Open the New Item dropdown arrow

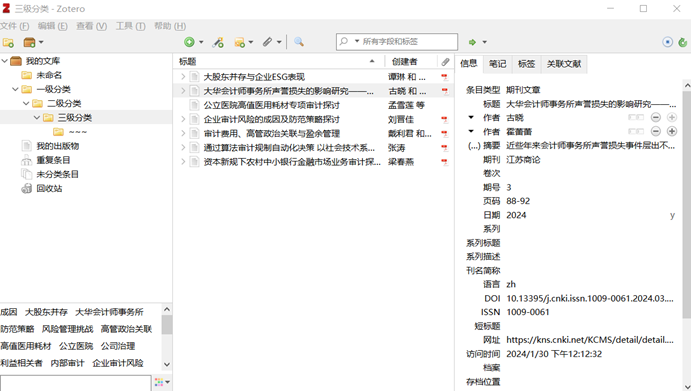click(x=201, y=42)
